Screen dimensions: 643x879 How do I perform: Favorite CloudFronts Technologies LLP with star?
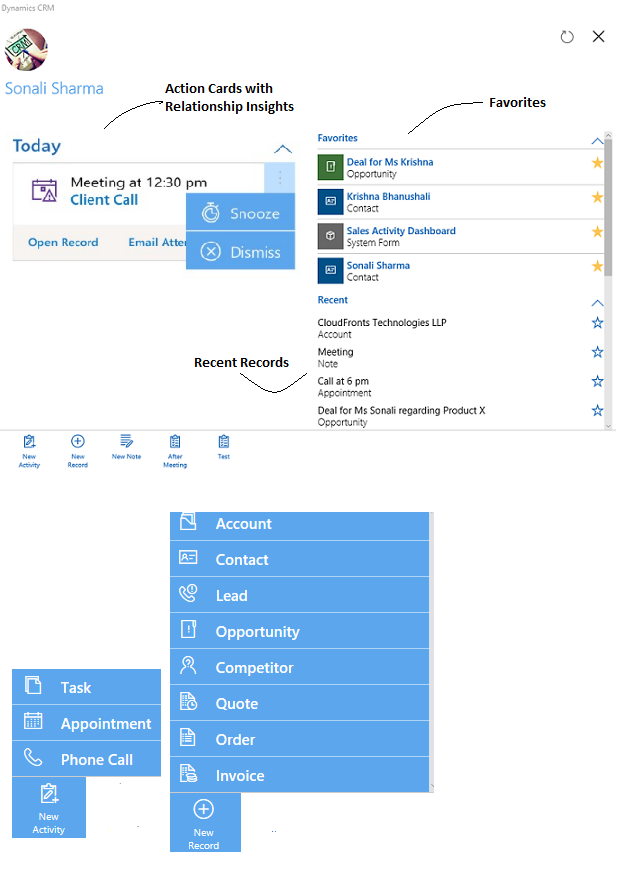click(x=597, y=322)
